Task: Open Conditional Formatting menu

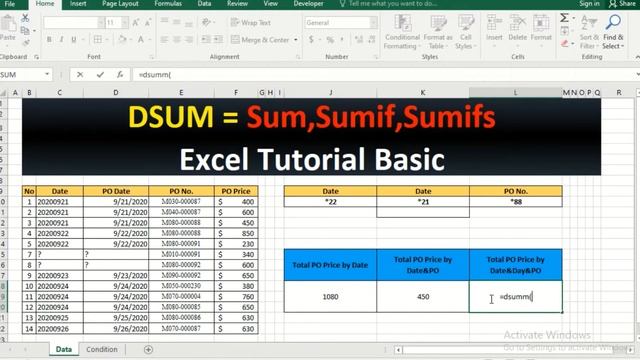Action: 402,32
